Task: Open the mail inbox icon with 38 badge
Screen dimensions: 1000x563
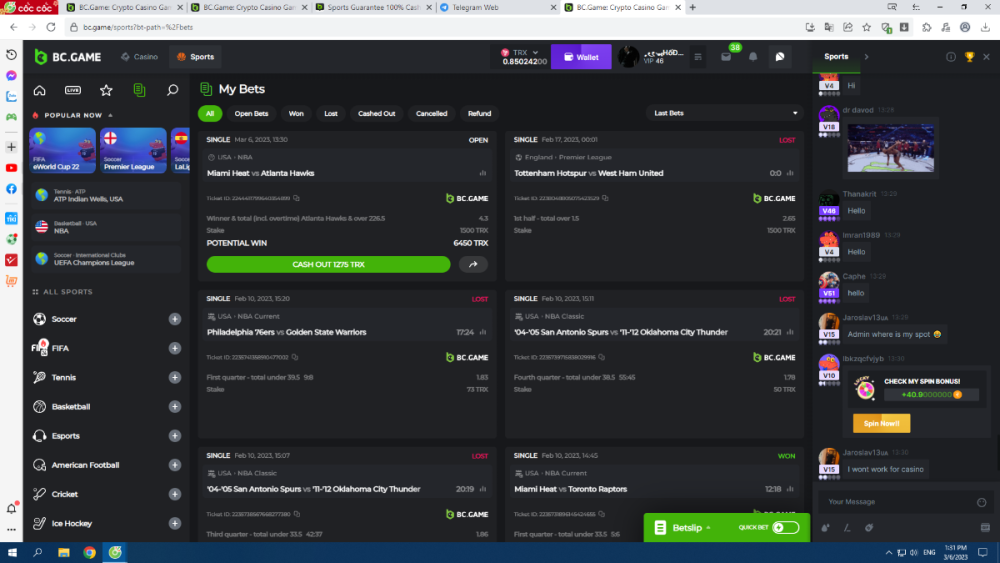Action: (727, 57)
